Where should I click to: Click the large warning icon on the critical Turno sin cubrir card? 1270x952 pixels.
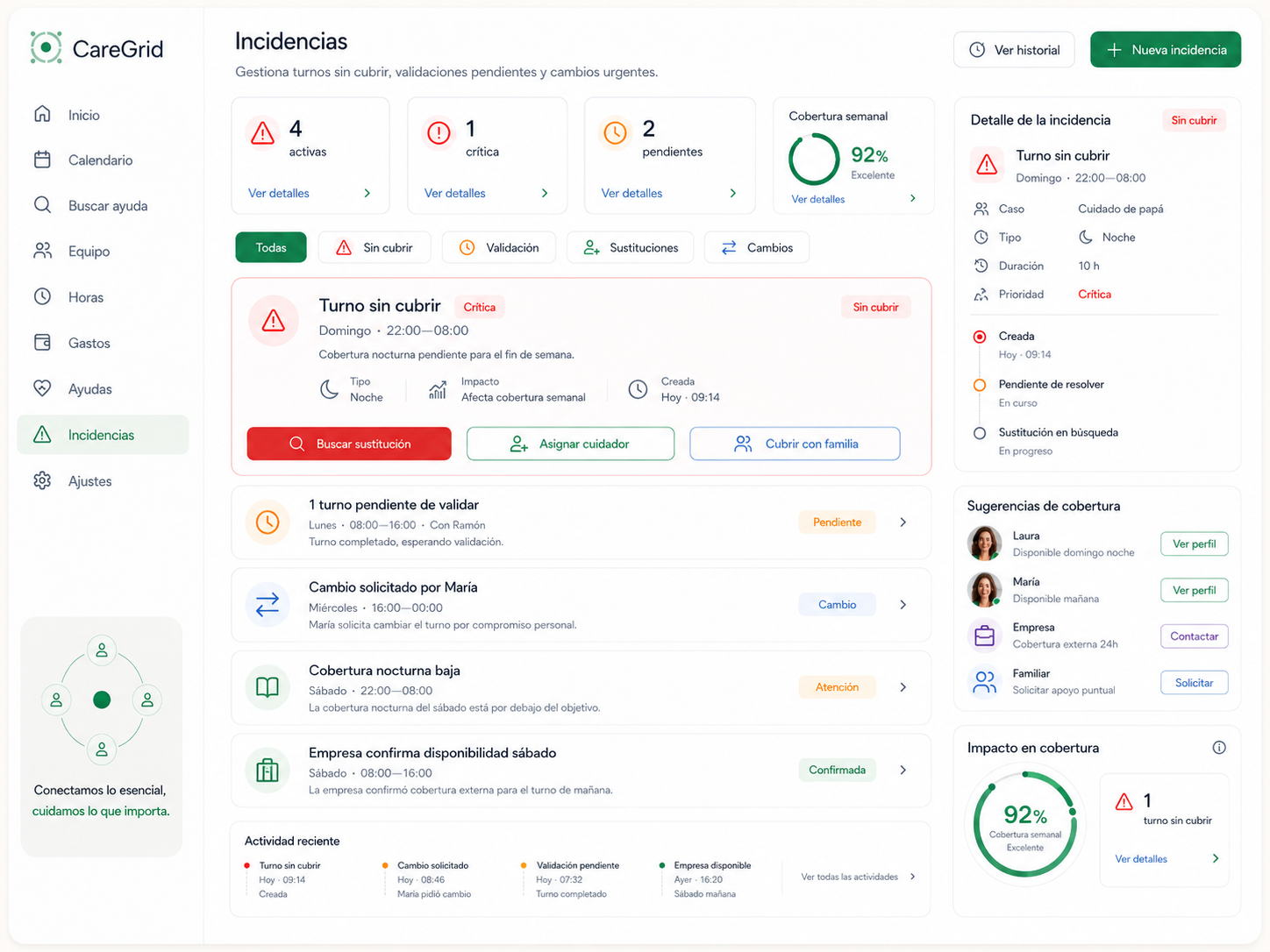(x=274, y=321)
